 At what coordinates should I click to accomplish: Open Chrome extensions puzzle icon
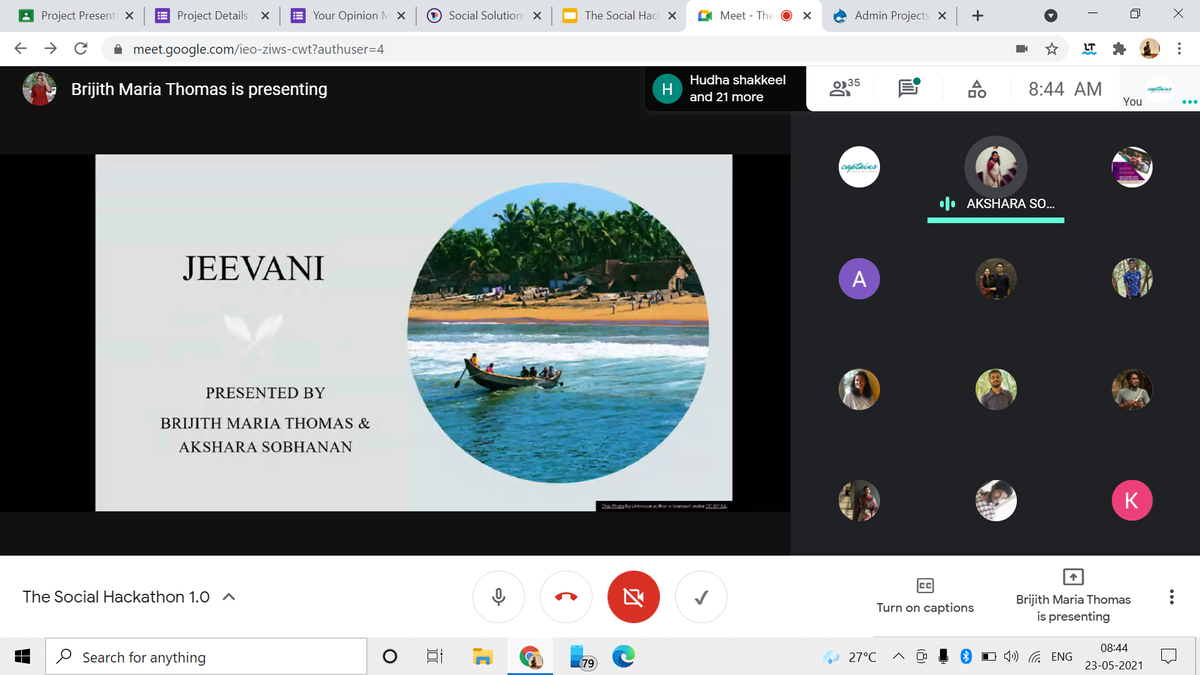[1117, 49]
